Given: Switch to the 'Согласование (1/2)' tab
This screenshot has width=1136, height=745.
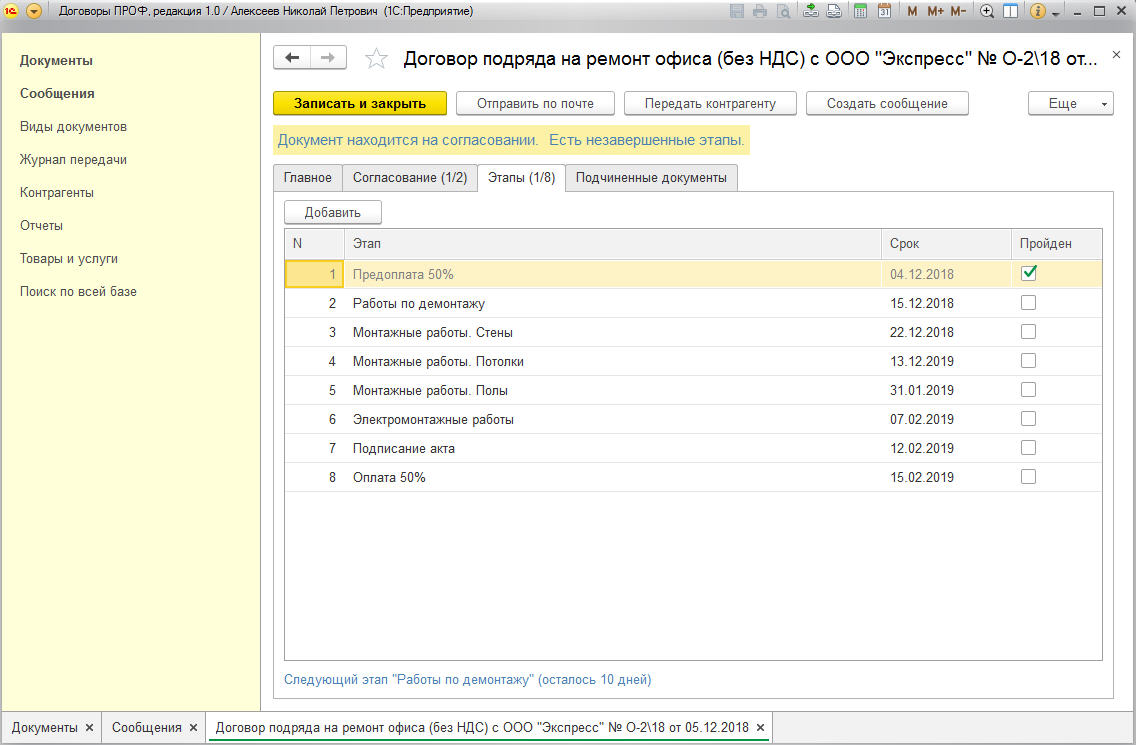Looking at the screenshot, I should (x=410, y=178).
